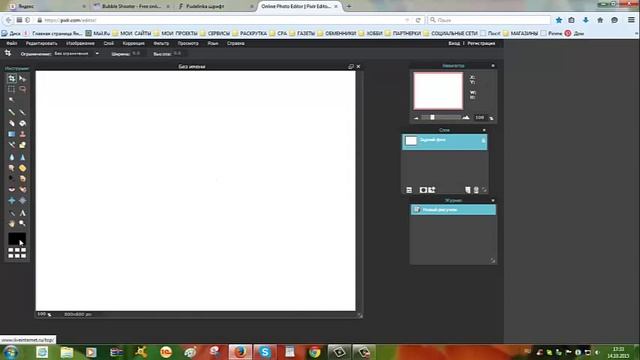640x360 pixels.
Task: Select the Type text tool
Action: 22,213
